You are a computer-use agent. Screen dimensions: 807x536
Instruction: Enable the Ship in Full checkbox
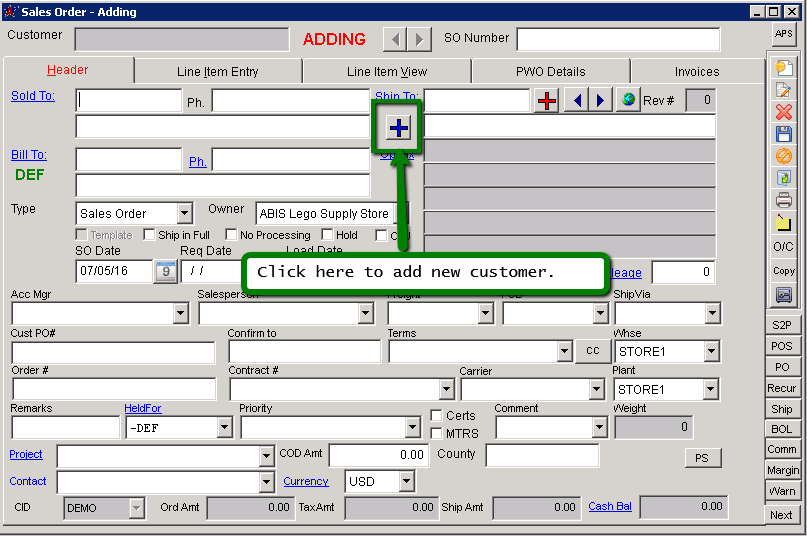click(149, 235)
